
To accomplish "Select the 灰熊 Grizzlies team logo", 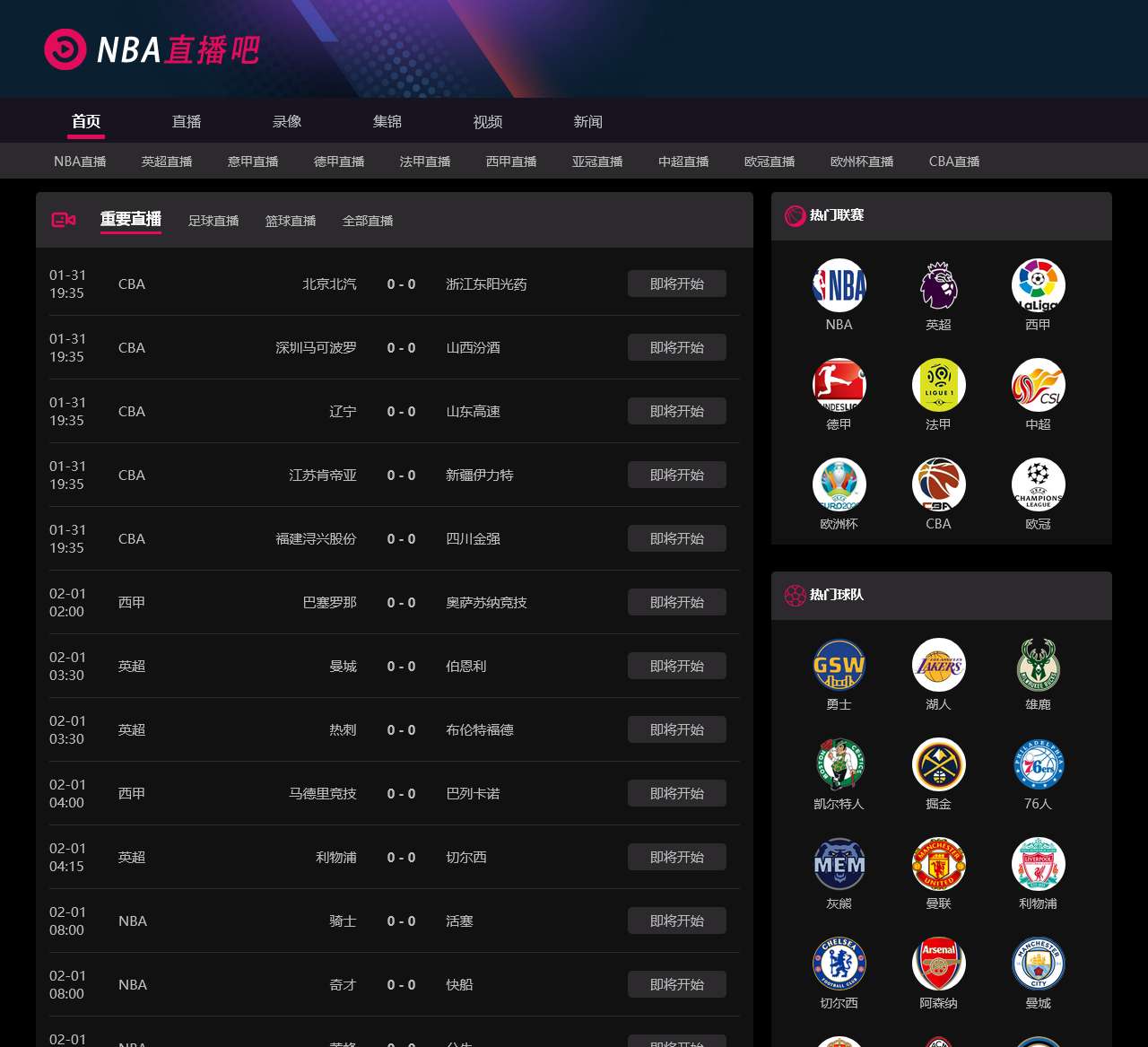I will tap(839, 863).
